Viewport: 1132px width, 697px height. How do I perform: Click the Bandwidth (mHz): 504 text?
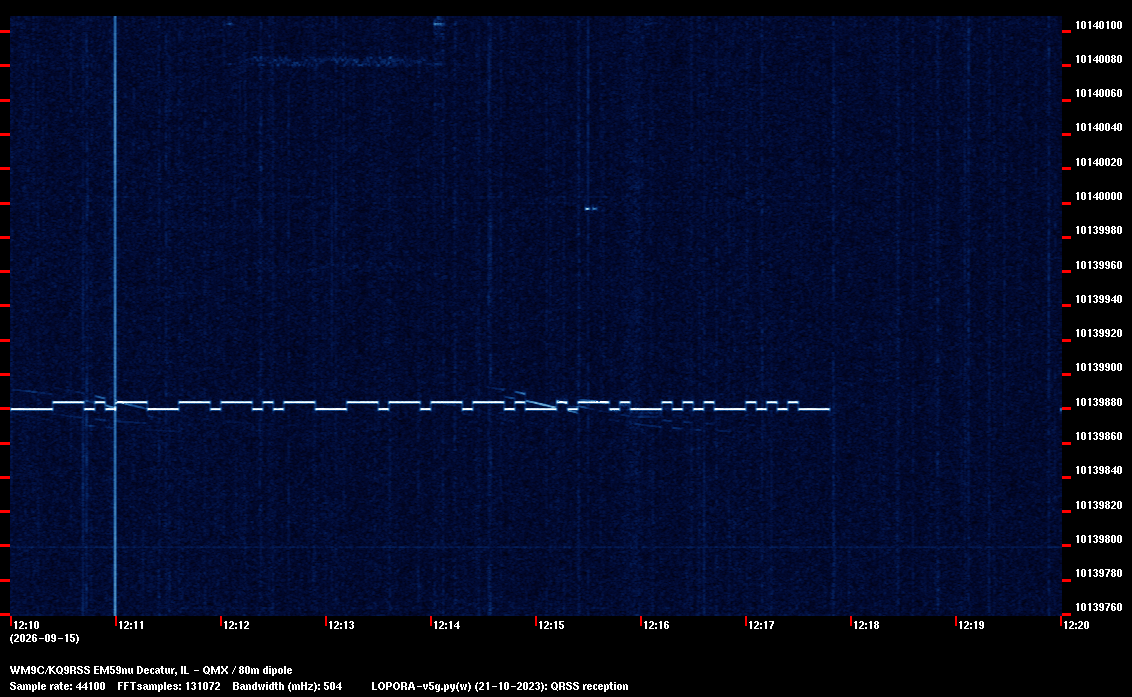[287, 686]
